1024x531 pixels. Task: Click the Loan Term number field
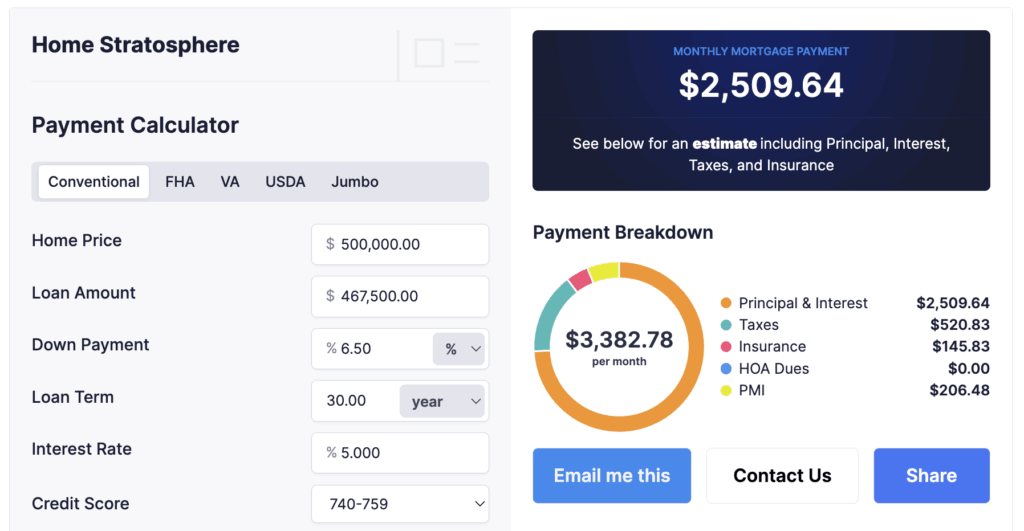coord(355,401)
